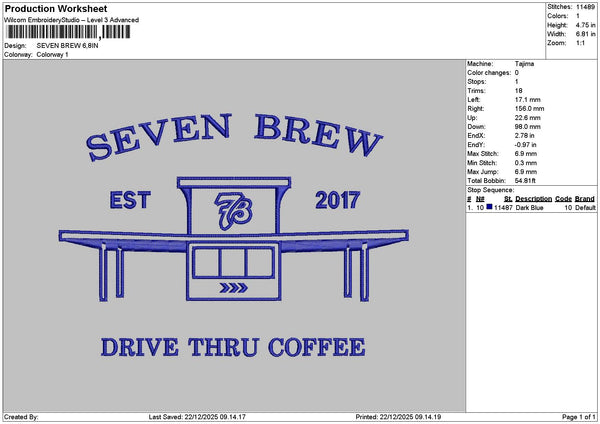Click the DRIVE THRU COFFEE lettering

point(233,347)
